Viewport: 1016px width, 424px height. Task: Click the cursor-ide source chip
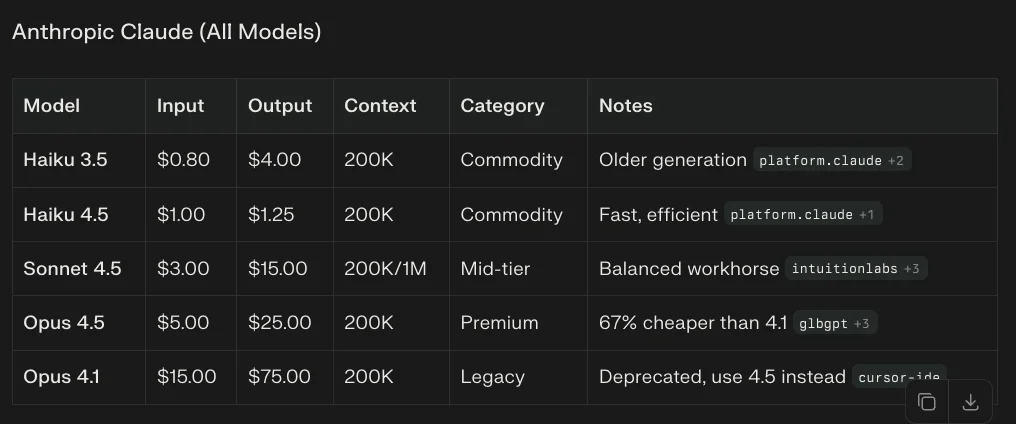(898, 378)
